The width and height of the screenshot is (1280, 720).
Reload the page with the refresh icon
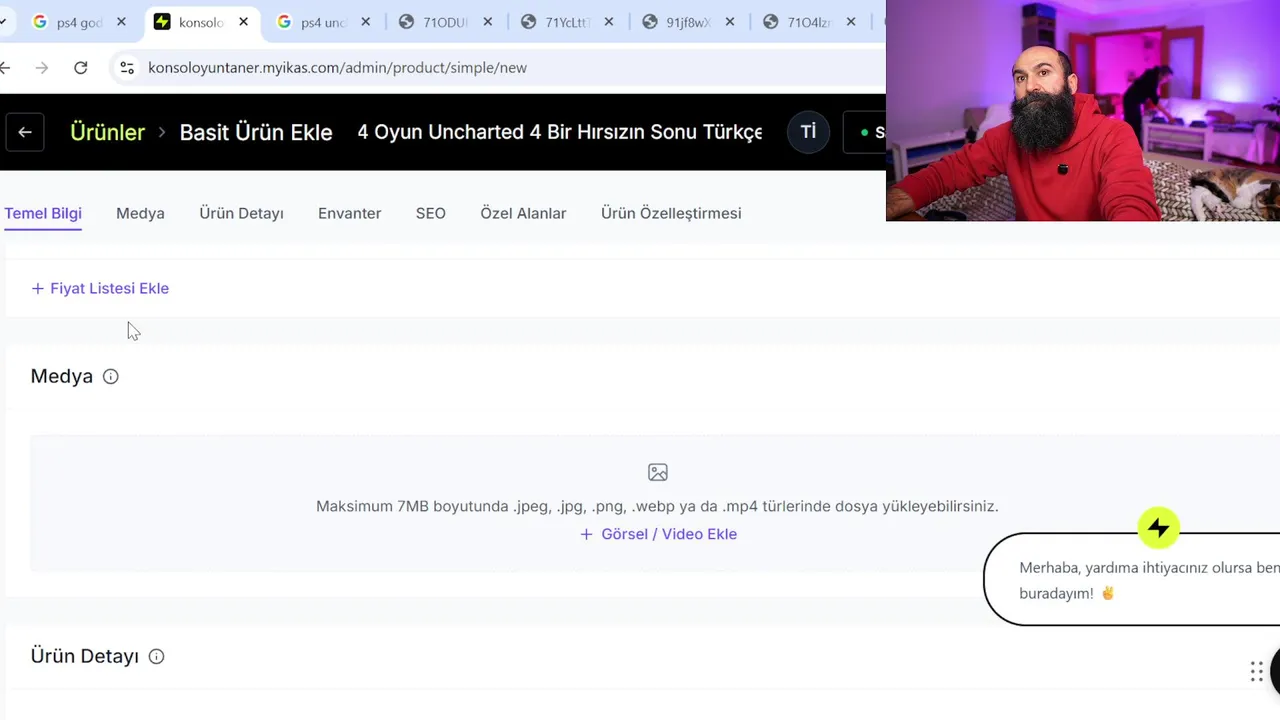81,68
